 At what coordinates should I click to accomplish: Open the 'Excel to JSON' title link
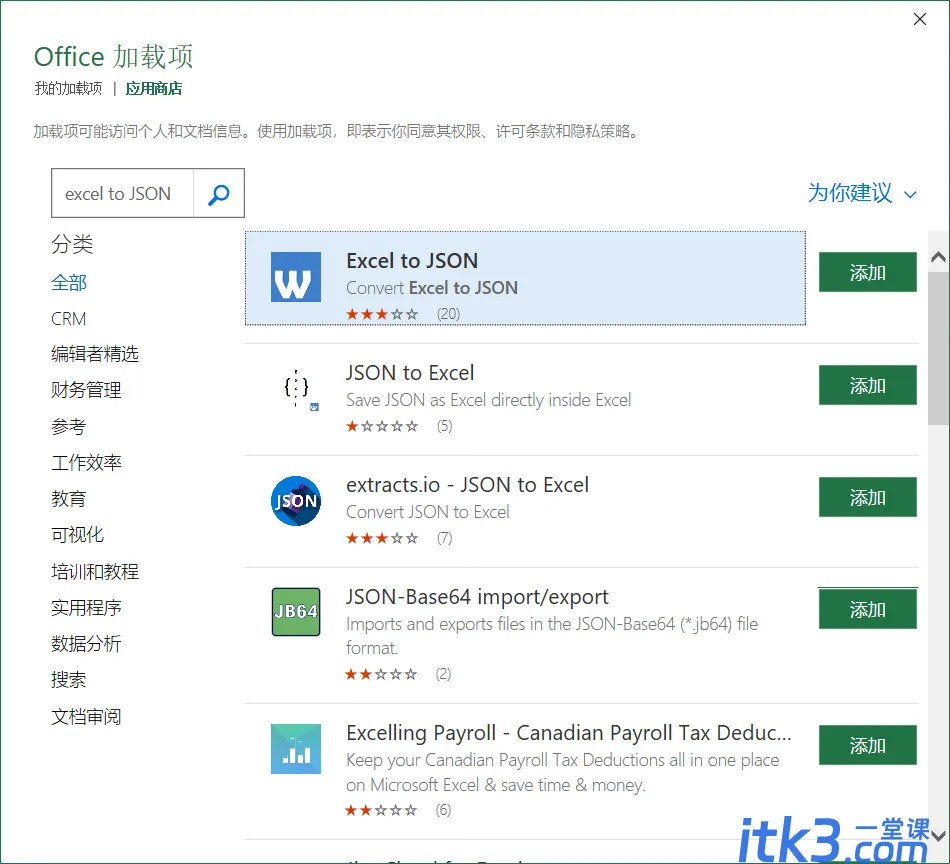(x=412, y=261)
